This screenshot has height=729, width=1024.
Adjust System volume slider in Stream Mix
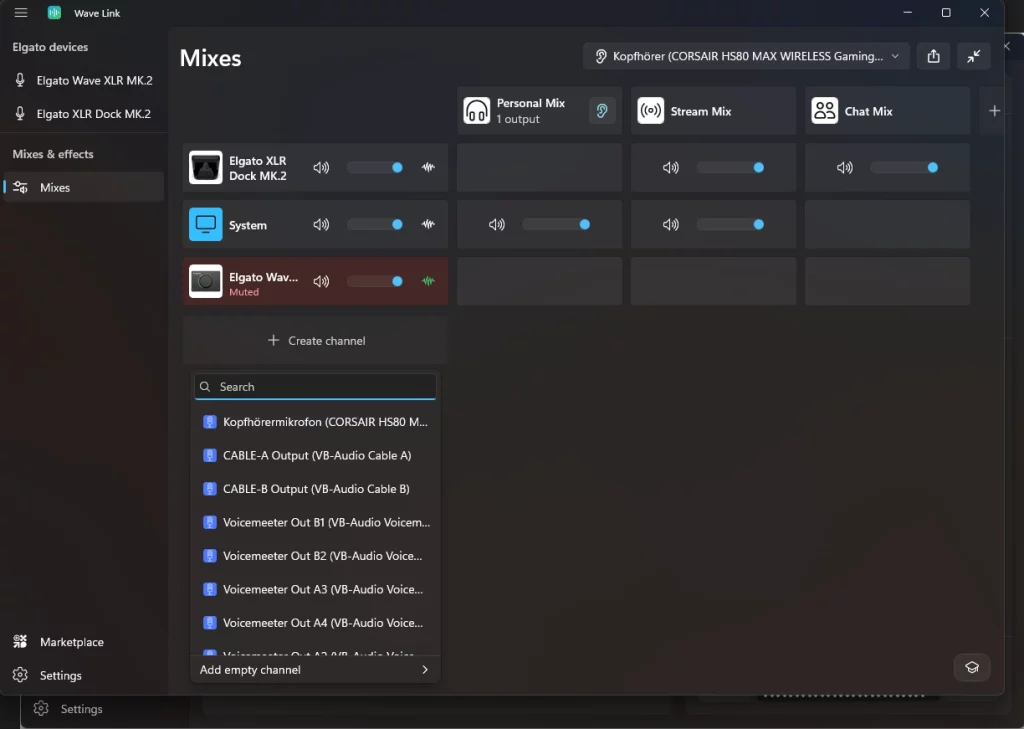tap(730, 225)
